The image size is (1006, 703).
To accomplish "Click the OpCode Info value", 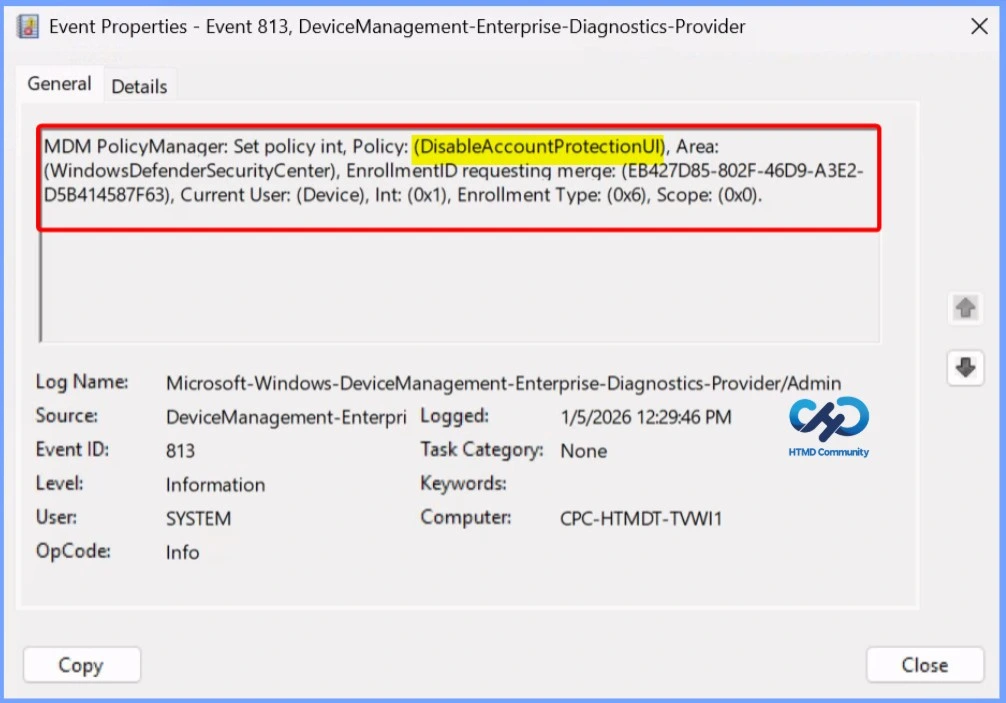I will 182,551.
